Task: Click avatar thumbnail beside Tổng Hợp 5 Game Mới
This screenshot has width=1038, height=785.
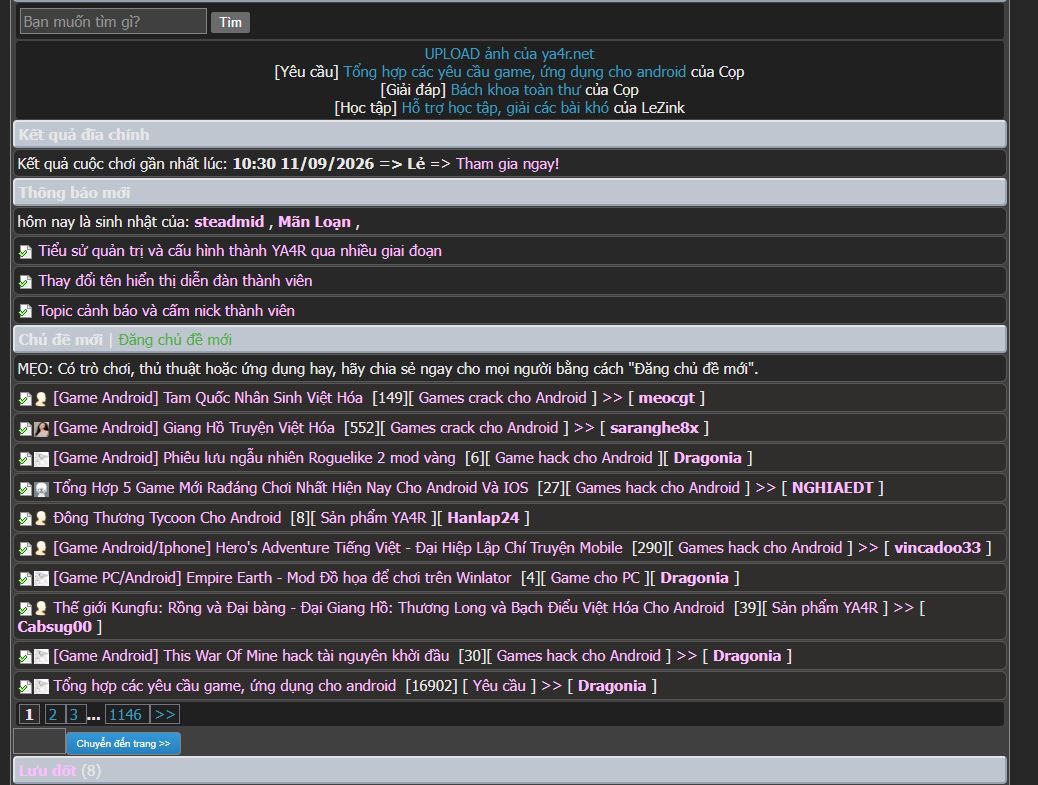Action: point(41,489)
